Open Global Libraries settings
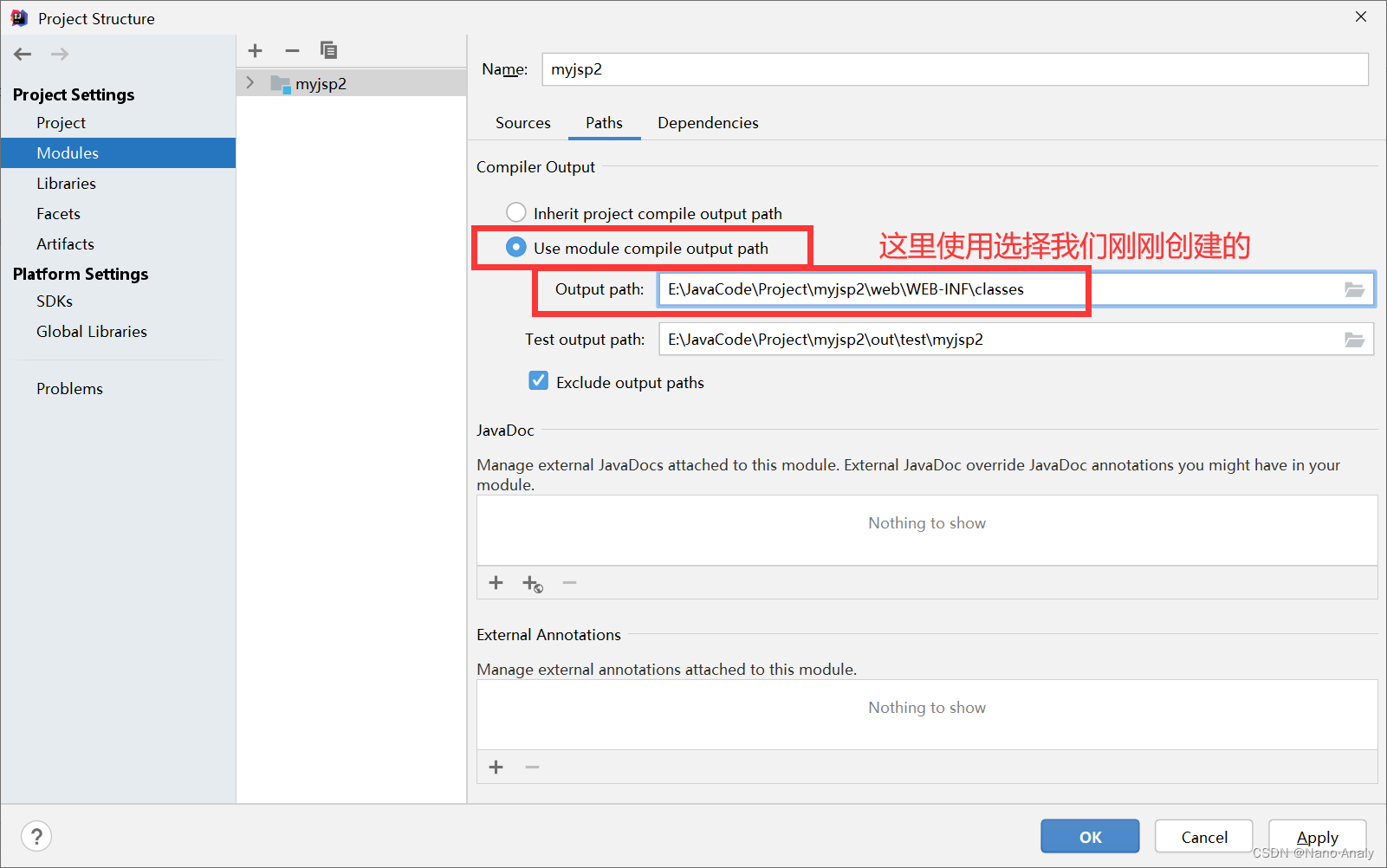 (x=118, y=332)
